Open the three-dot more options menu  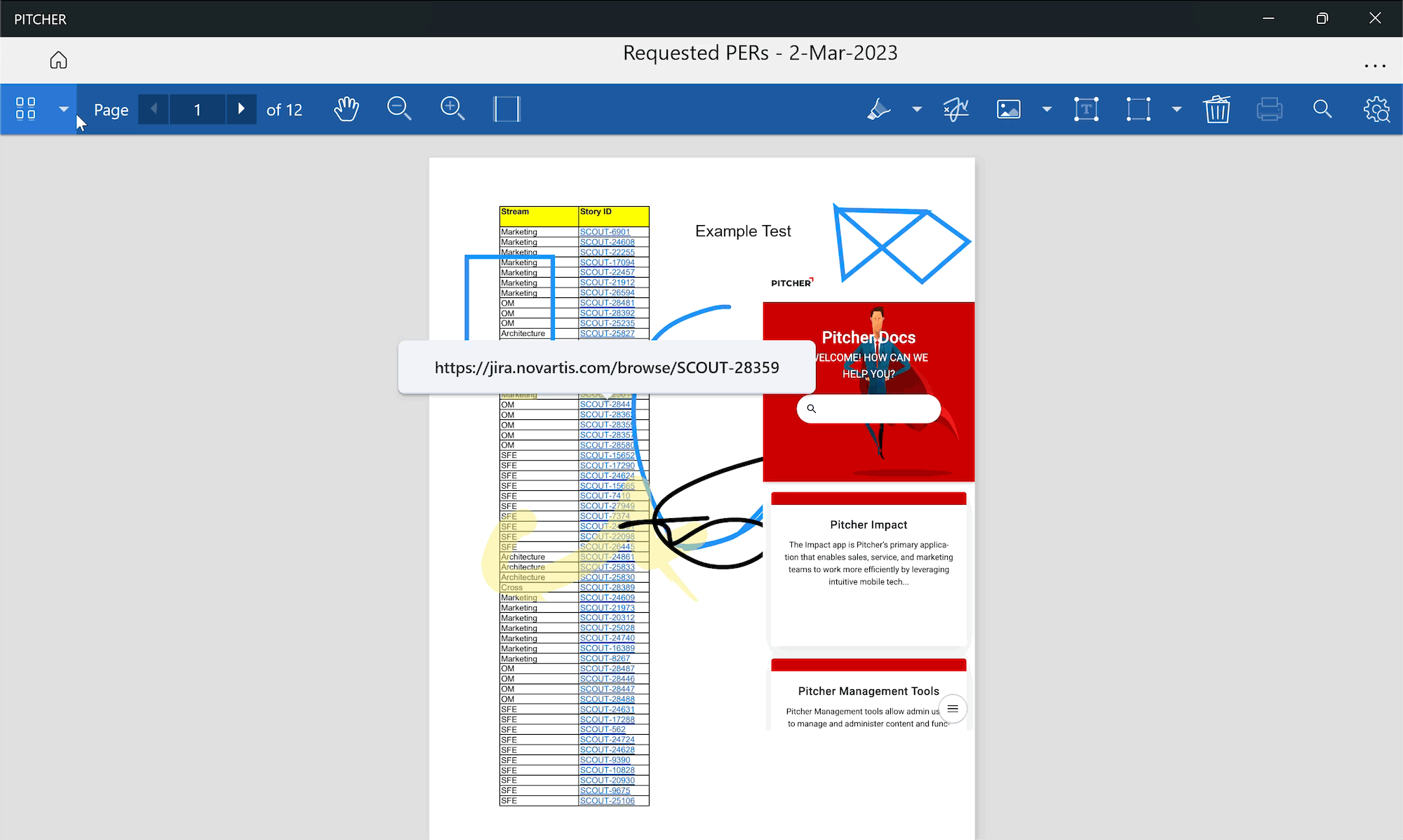(x=1375, y=66)
